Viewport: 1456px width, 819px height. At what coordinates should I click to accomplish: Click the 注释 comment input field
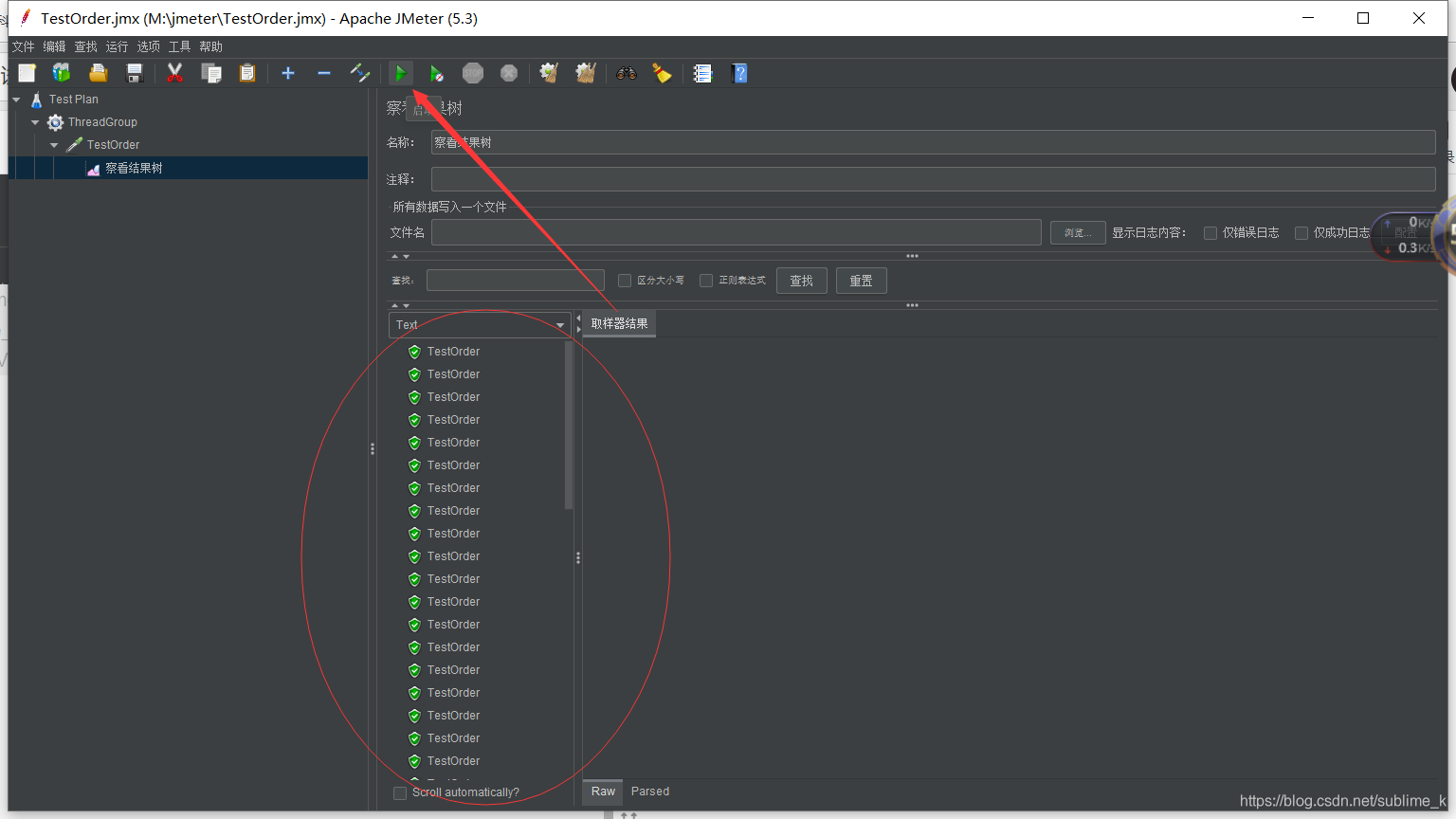click(933, 179)
